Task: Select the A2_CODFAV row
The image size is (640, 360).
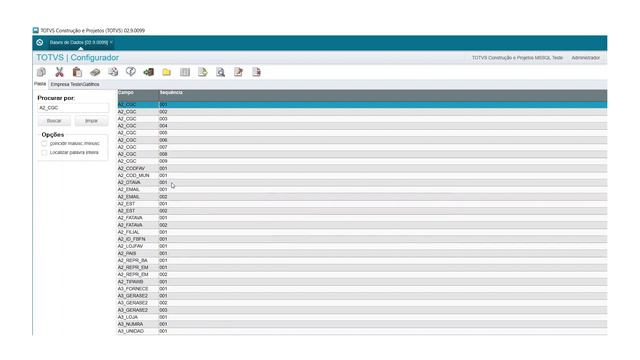Action: click(x=362, y=168)
